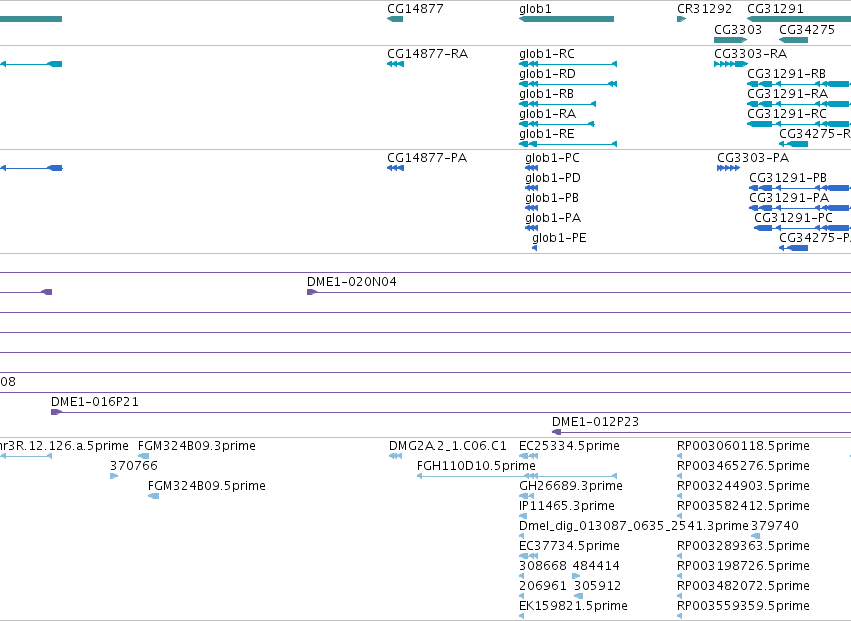The width and height of the screenshot is (851, 621).
Task: Select transcript glob1-RB
Action: (x=546, y=94)
